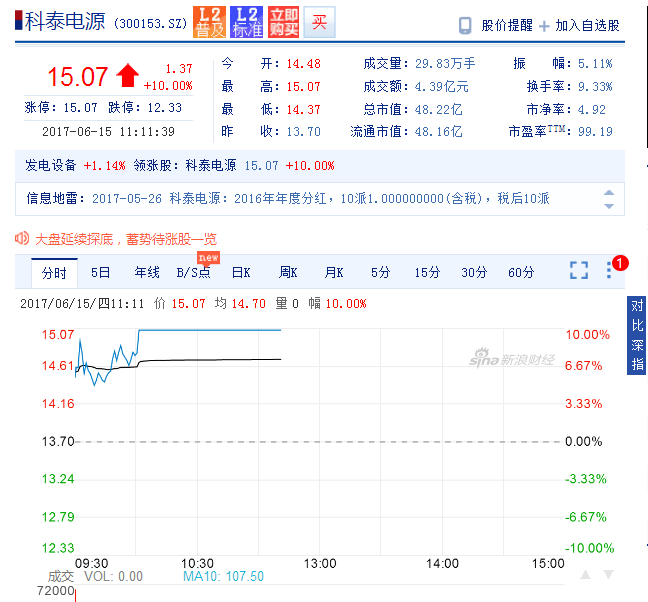Select the 5日 chart tab
This screenshot has width=648, height=602.
click(x=100, y=272)
